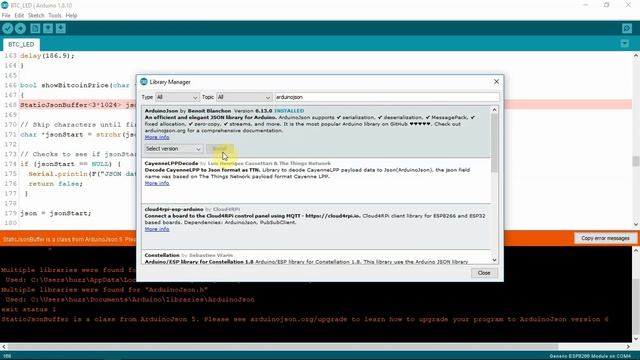
Task: Click the library search field containing arduinojson
Action: point(387,97)
